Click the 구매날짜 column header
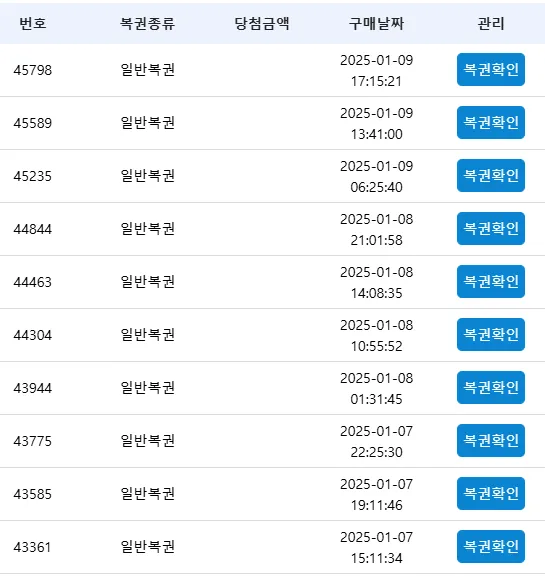Screen dimensions: 545x583 tap(376, 23)
